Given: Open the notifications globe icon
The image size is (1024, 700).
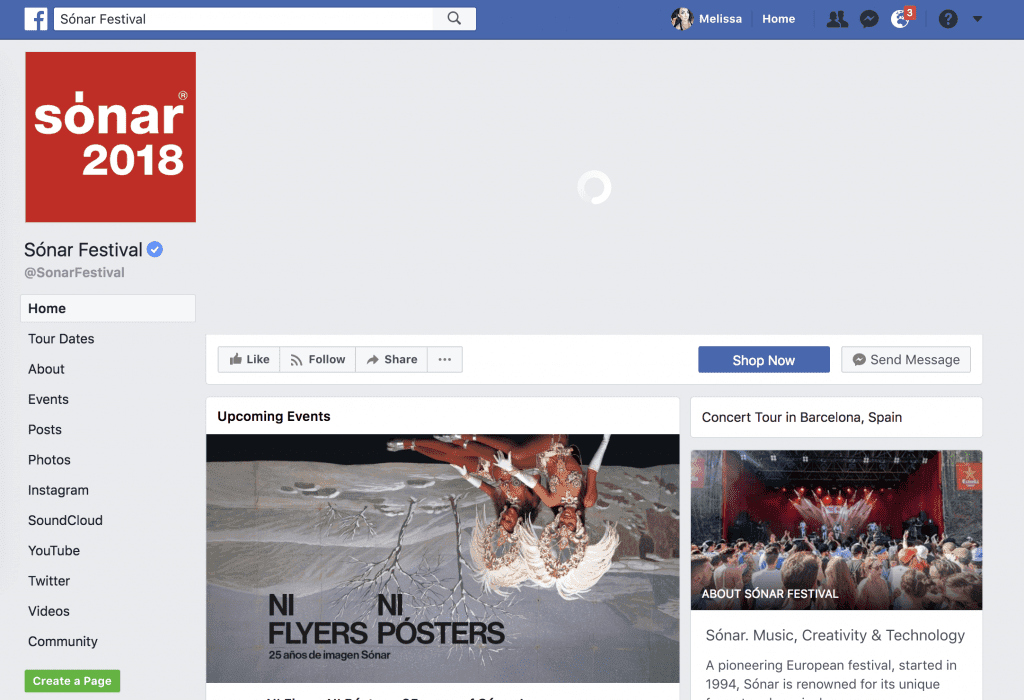Looking at the screenshot, I should point(900,19).
